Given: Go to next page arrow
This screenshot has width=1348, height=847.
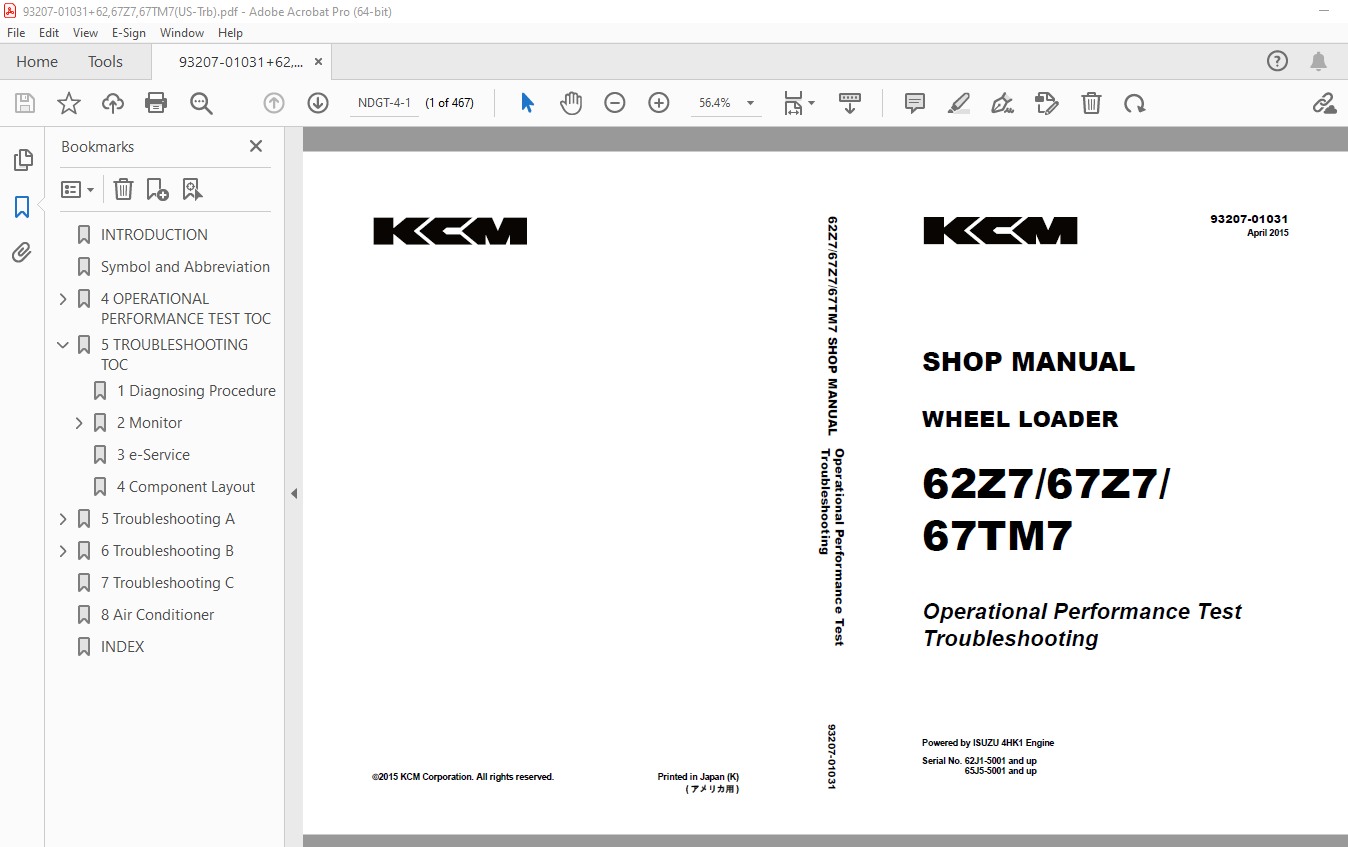Looking at the screenshot, I should point(318,103).
